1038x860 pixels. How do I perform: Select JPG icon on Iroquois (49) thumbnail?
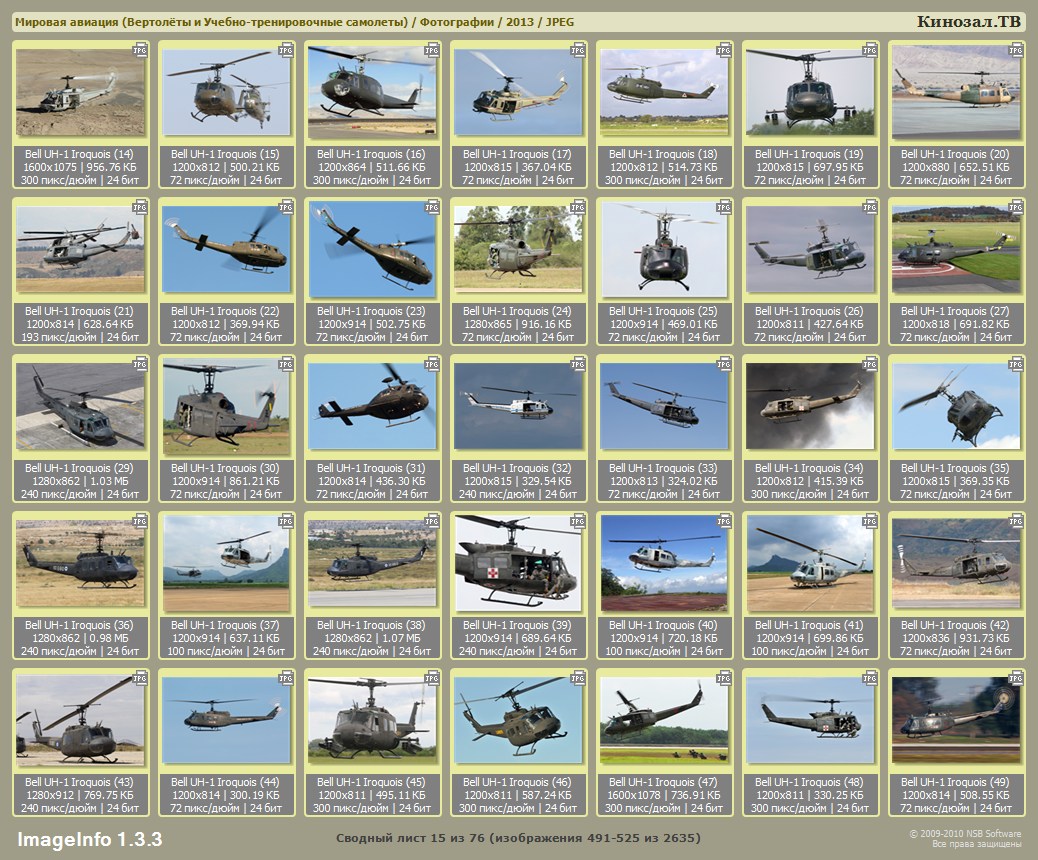[x=1015, y=677]
